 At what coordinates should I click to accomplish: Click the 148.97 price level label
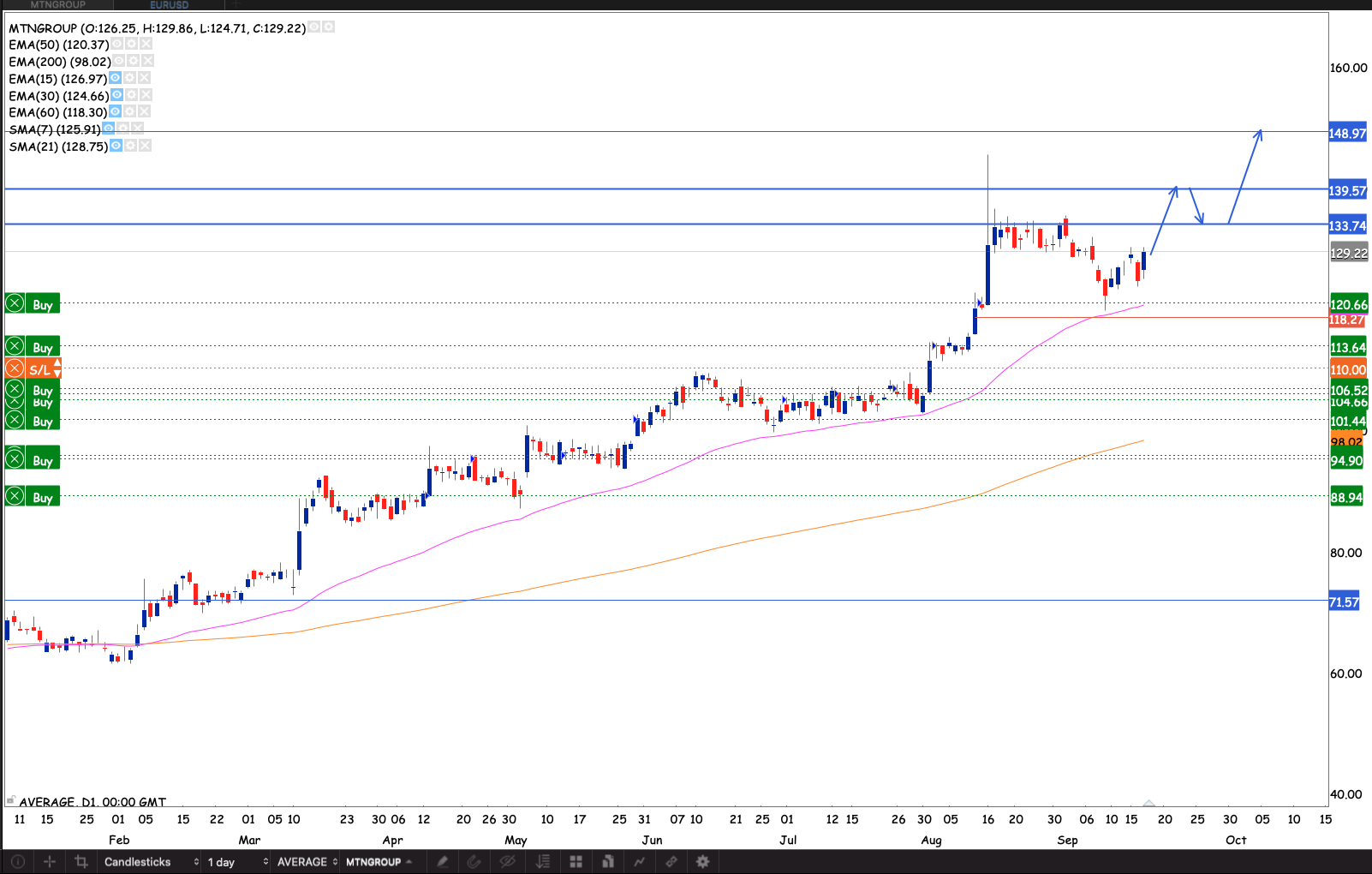point(1347,133)
